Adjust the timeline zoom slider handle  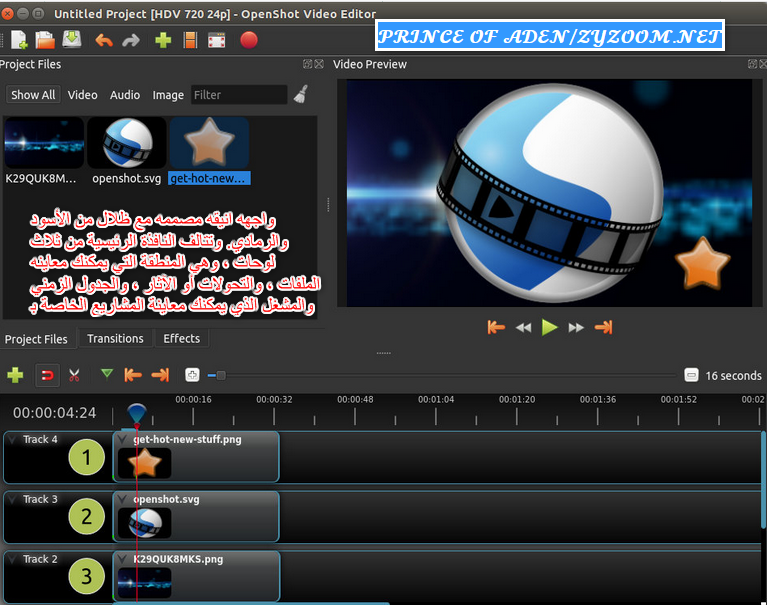coord(221,376)
